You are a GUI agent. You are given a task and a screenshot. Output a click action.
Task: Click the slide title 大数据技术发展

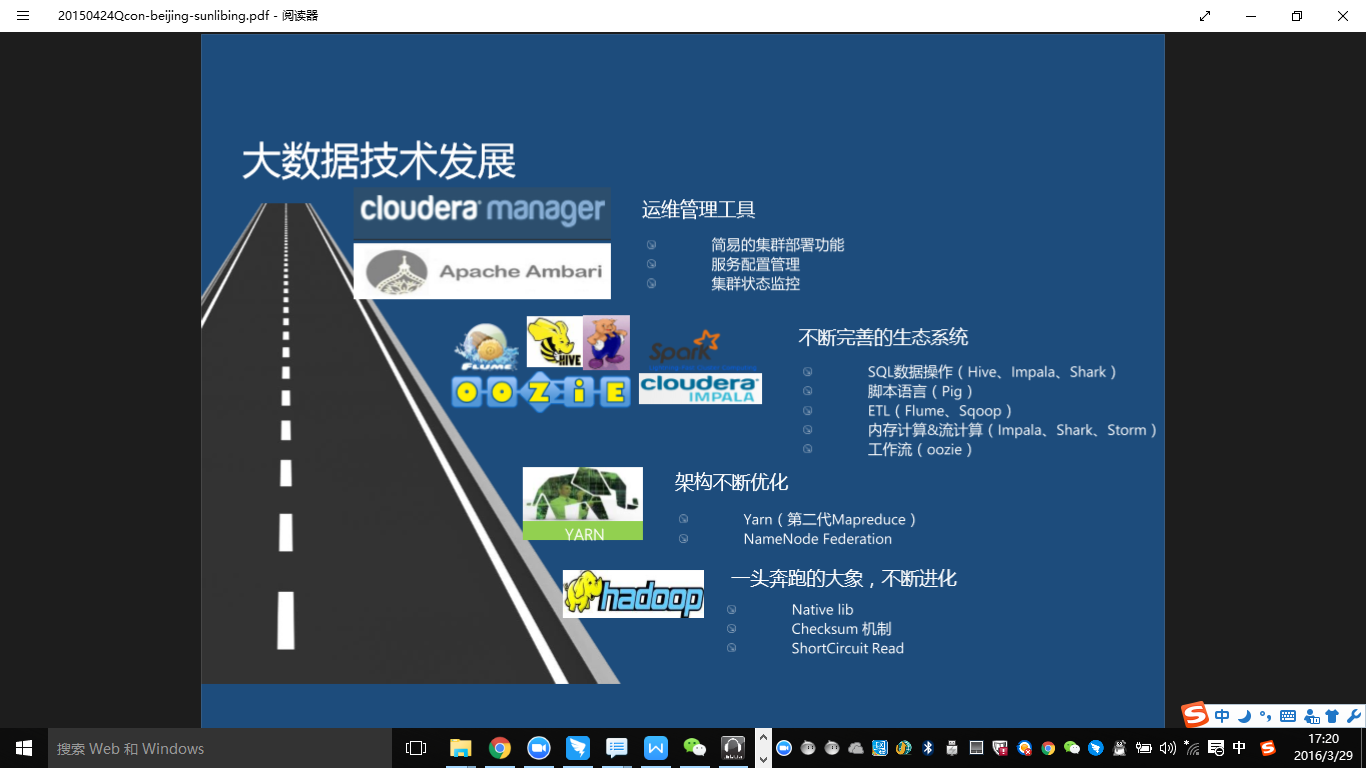pyautogui.click(x=379, y=161)
